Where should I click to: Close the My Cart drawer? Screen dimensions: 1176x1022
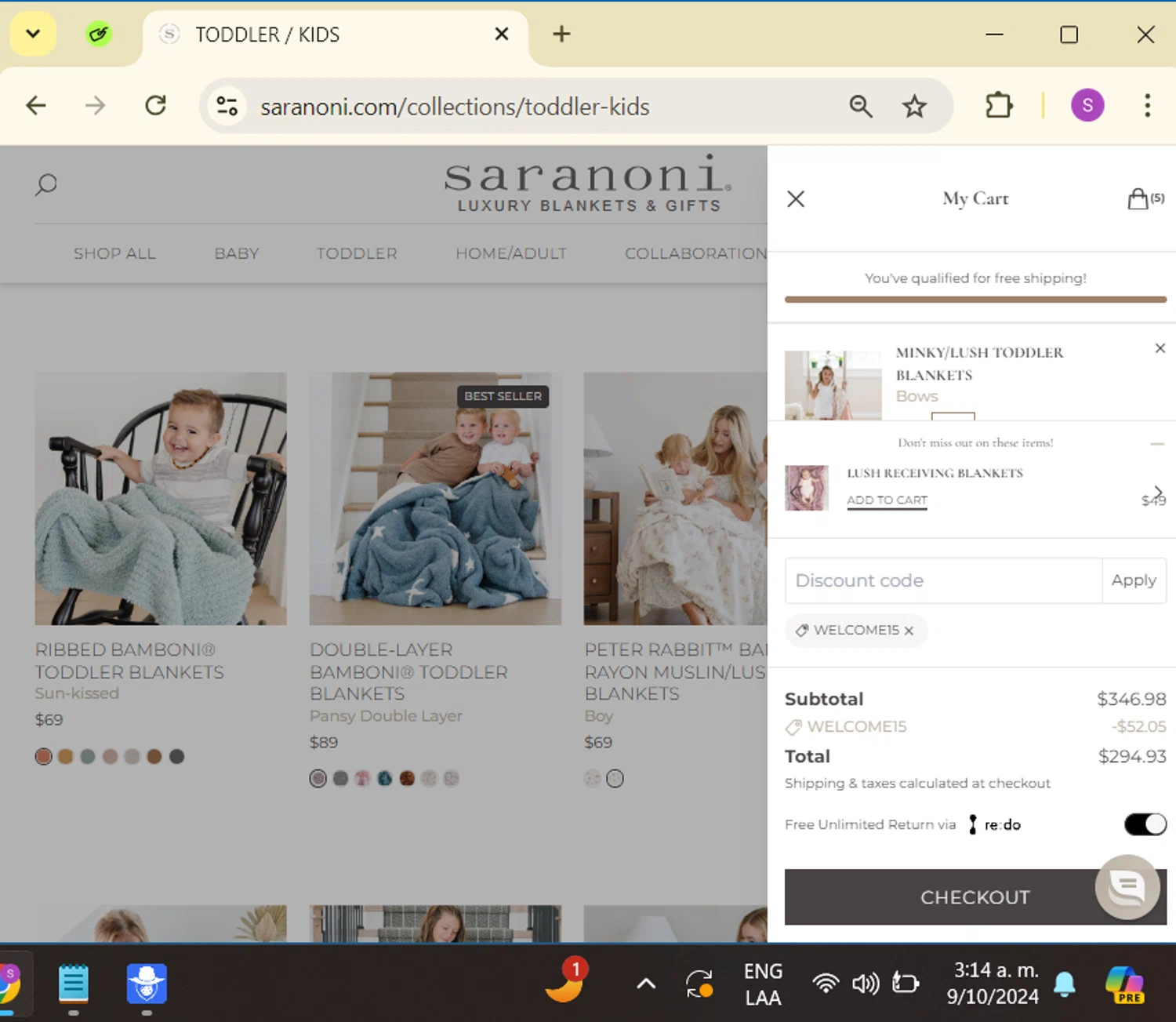(x=796, y=199)
